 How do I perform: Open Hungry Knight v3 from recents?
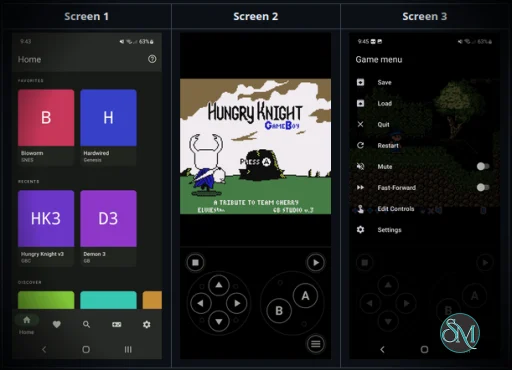46,228
